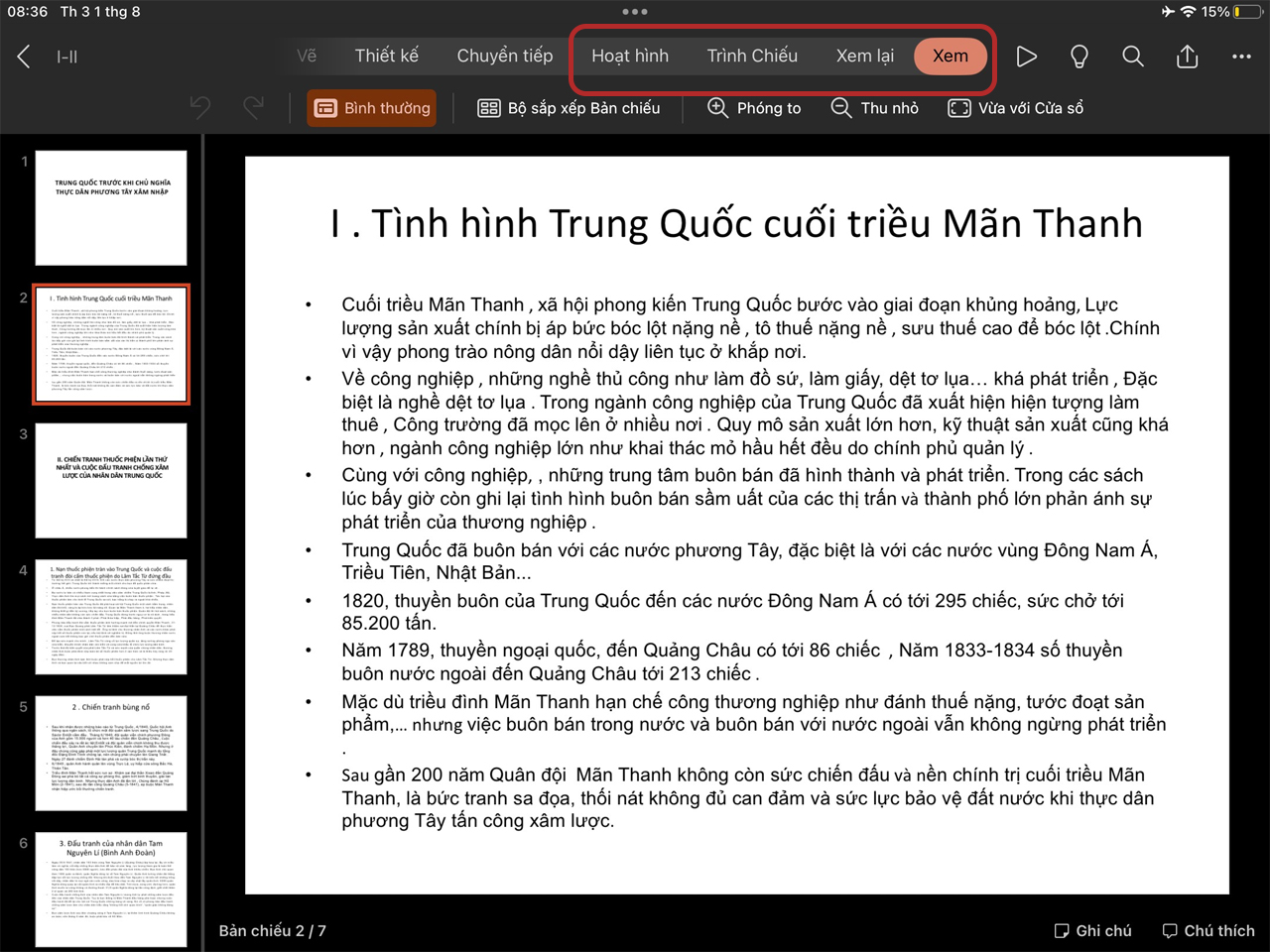
Task: Select slide 1 thumbnail
Action: [x=111, y=208]
